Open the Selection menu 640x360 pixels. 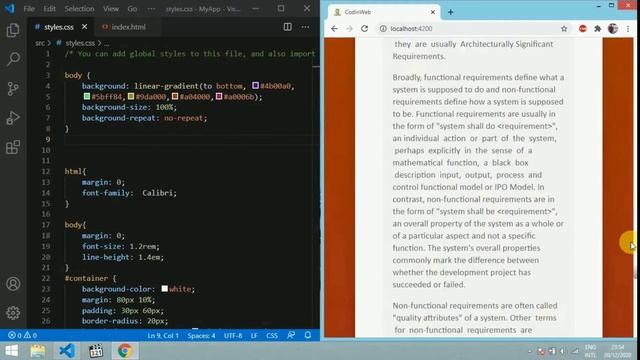pos(79,9)
